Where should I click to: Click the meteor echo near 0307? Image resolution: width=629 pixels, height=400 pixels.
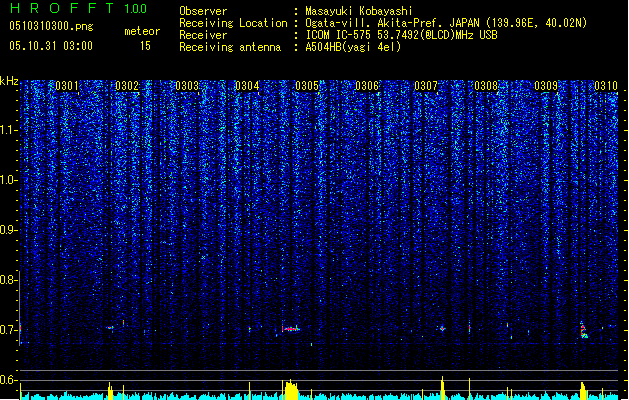[x=442, y=329]
